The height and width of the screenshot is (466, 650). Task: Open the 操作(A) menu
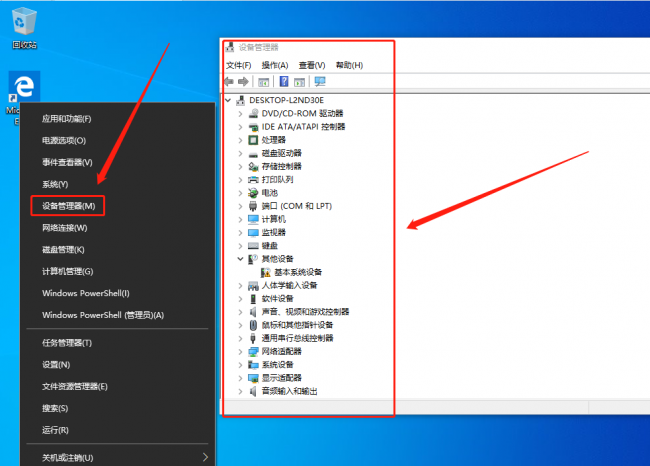pos(275,65)
